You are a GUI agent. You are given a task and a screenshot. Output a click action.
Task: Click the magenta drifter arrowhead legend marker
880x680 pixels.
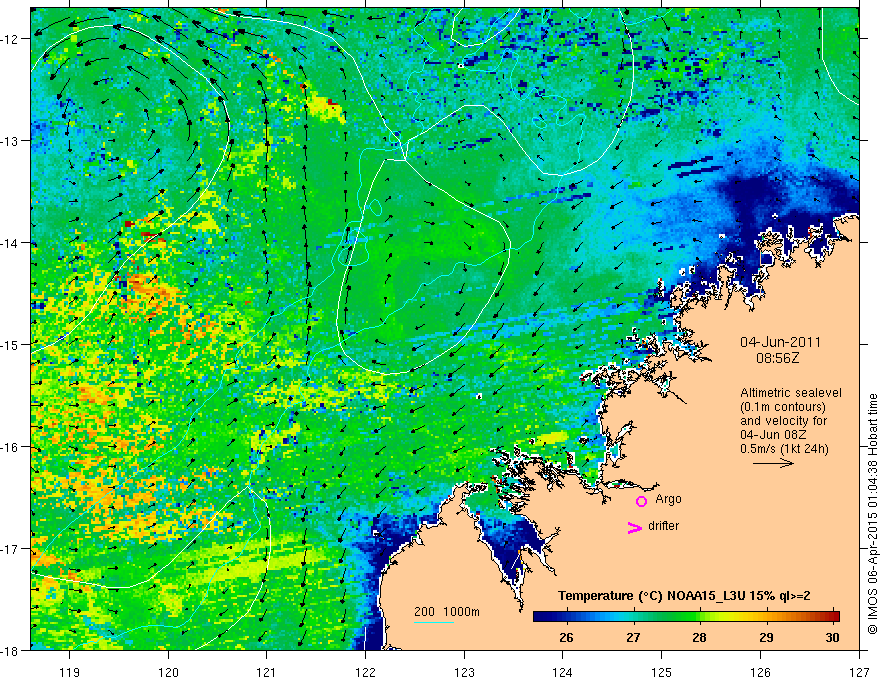(x=635, y=527)
